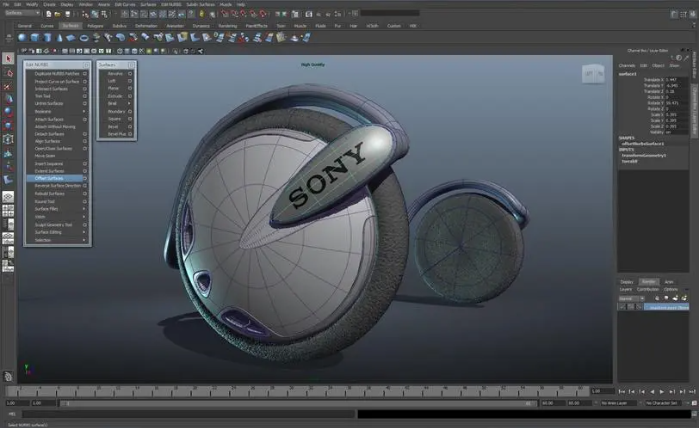Open option box for Duplicate NURBS Patches

click(x=85, y=74)
